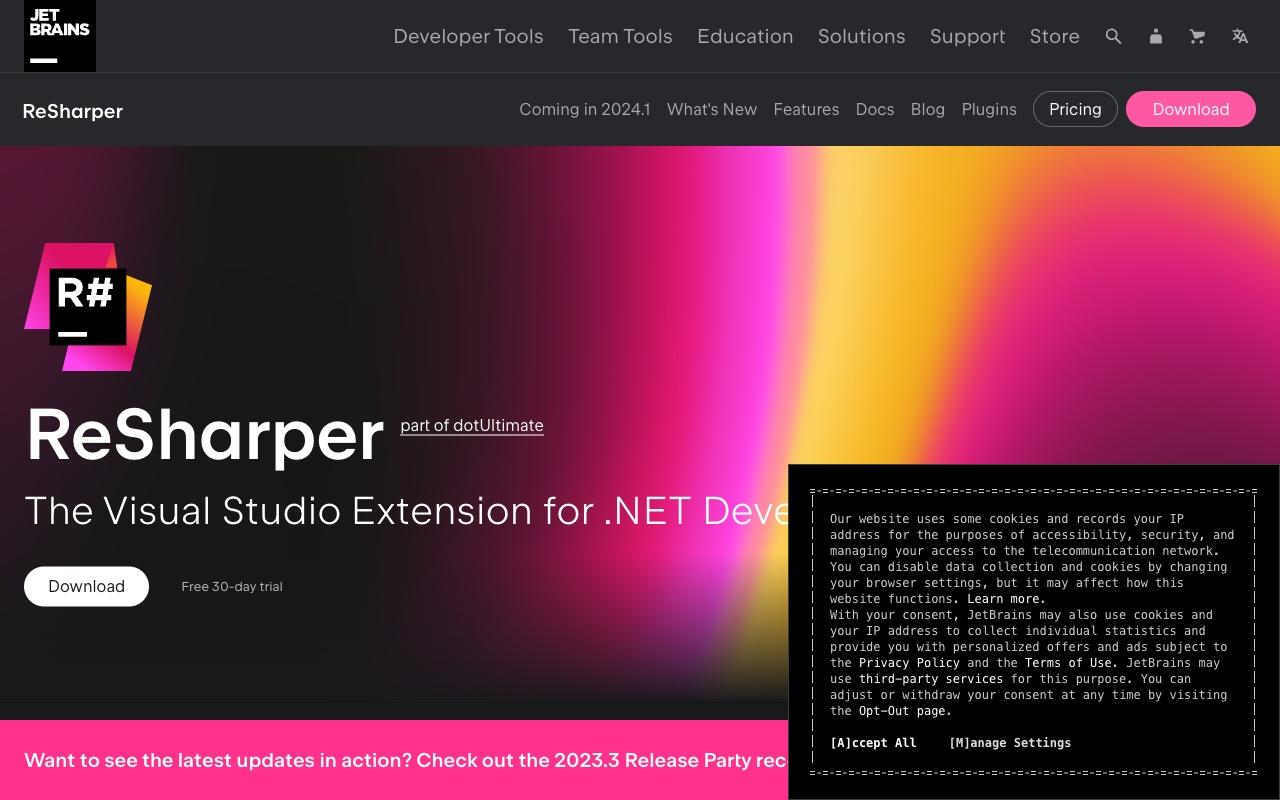Click the ReSharper product name link
Image resolution: width=1280 pixels, height=800 pixels.
coord(73,111)
